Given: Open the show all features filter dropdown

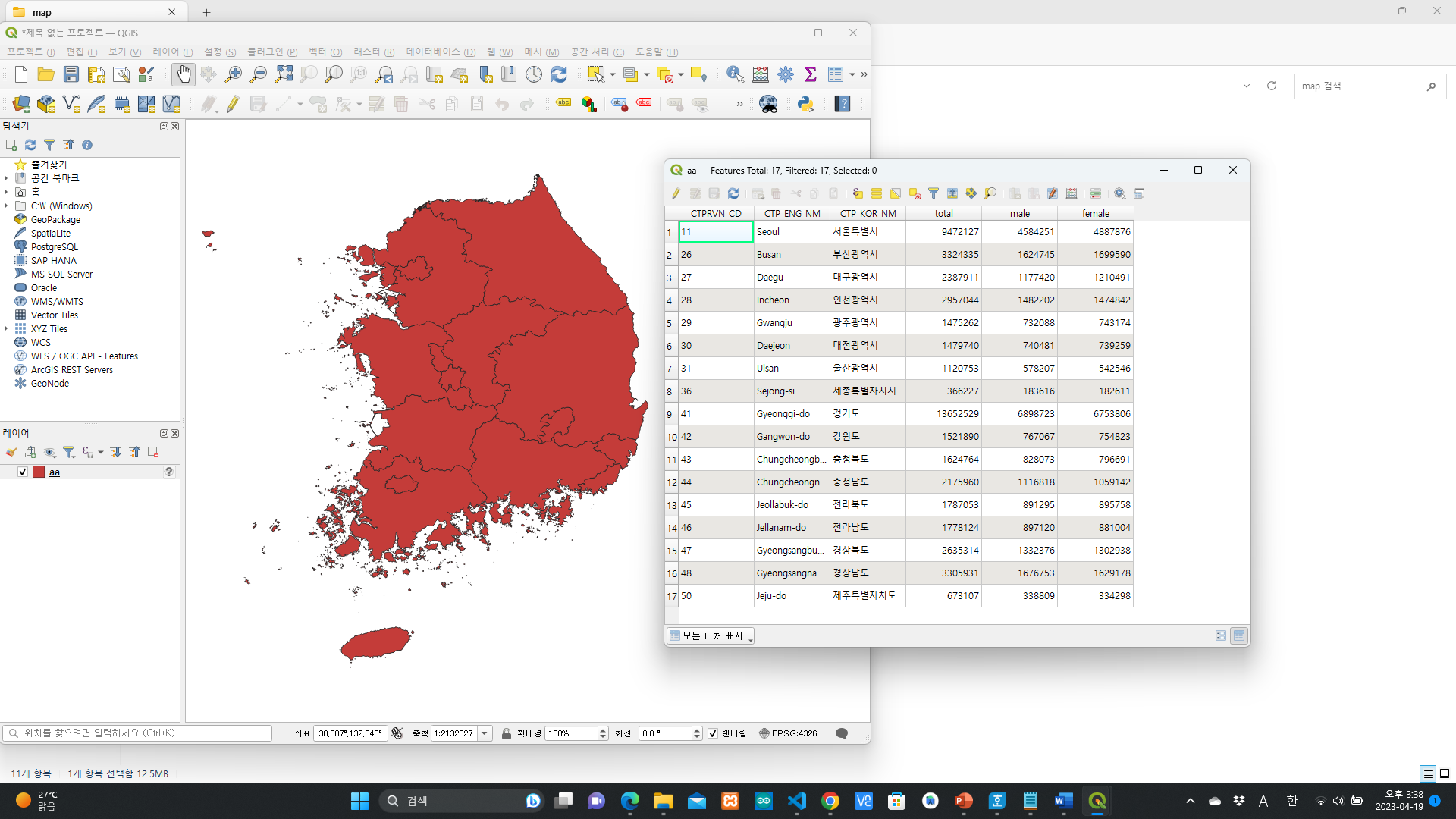Looking at the screenshot, I should pos(711,635).
